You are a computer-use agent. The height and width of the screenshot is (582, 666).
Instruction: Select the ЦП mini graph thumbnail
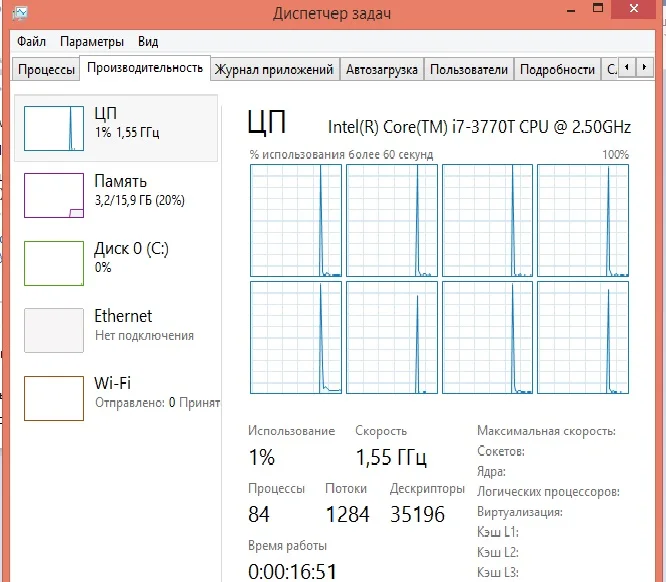tap(54, 128)
